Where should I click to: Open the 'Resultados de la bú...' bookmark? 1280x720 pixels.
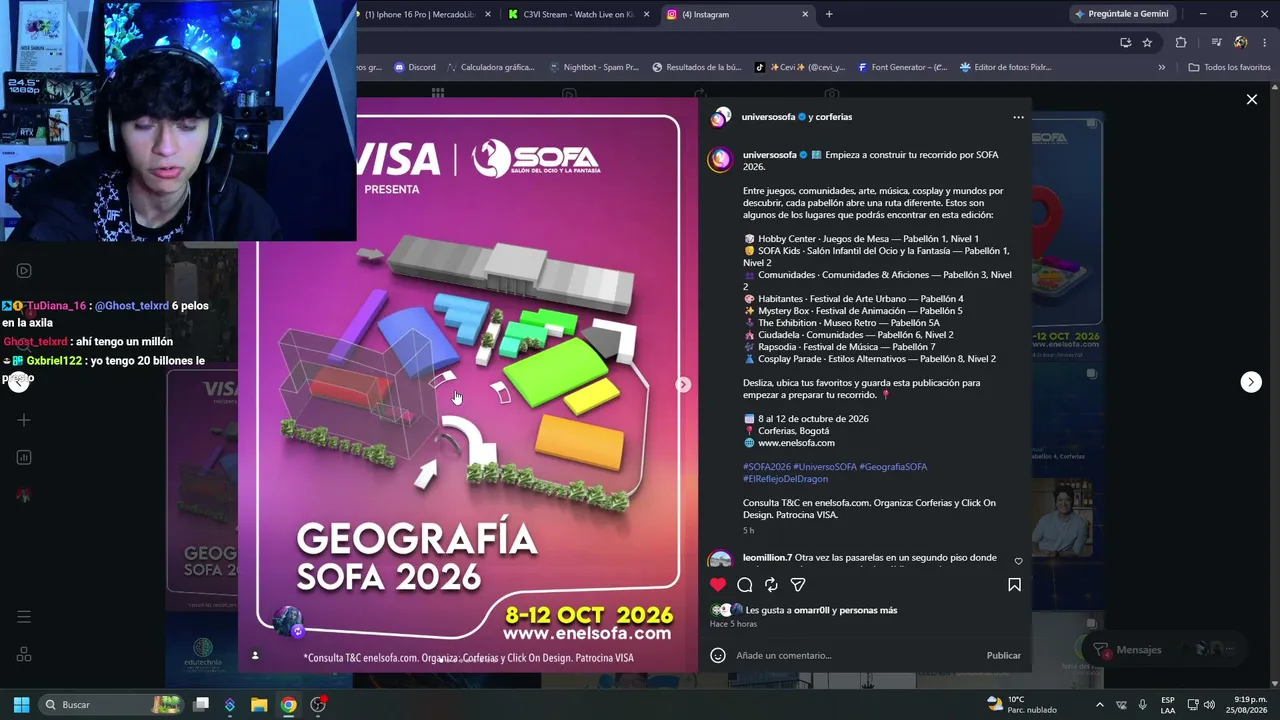pos(697,67)
